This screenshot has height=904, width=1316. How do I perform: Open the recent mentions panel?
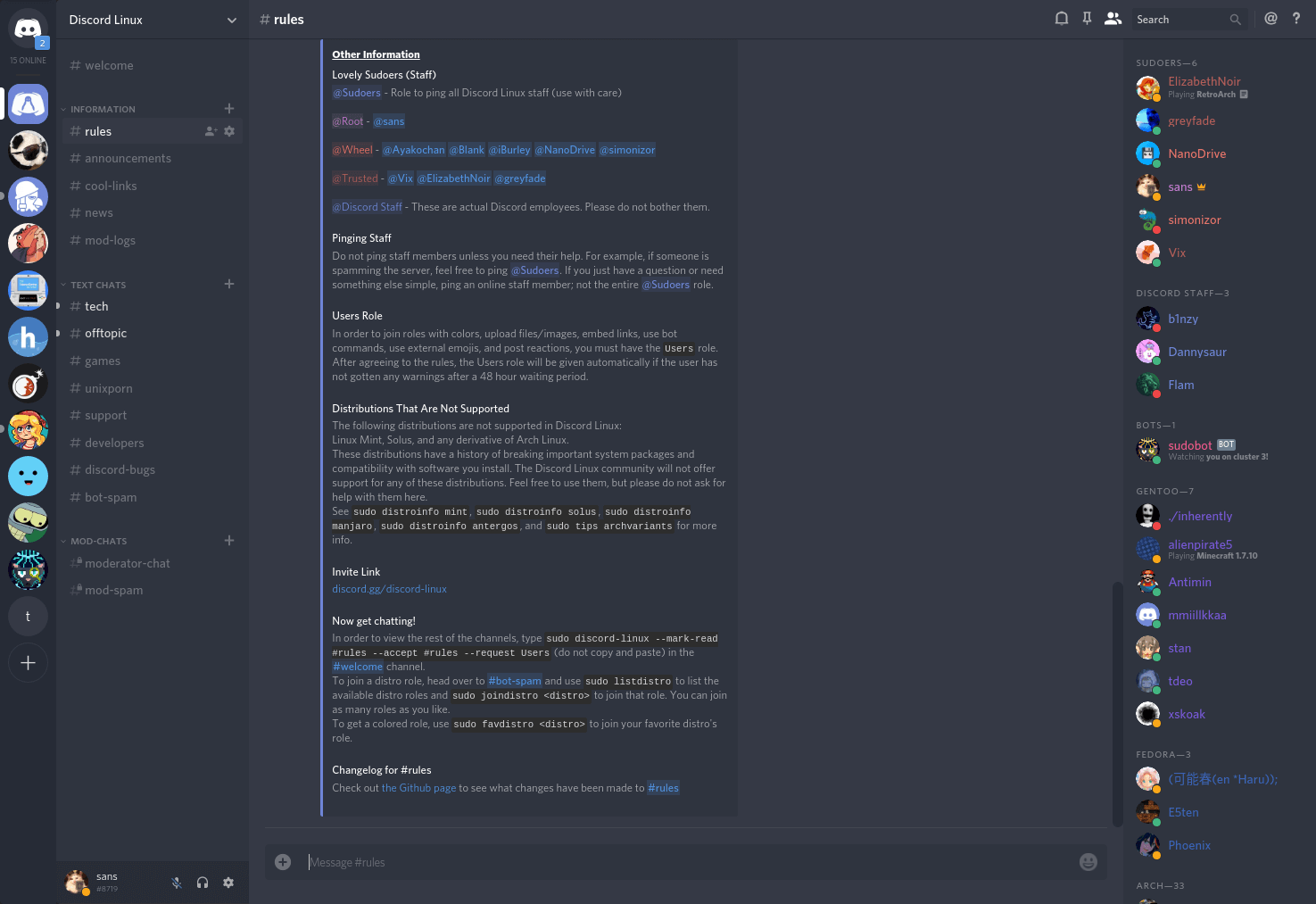click(x=1270, y=18)
